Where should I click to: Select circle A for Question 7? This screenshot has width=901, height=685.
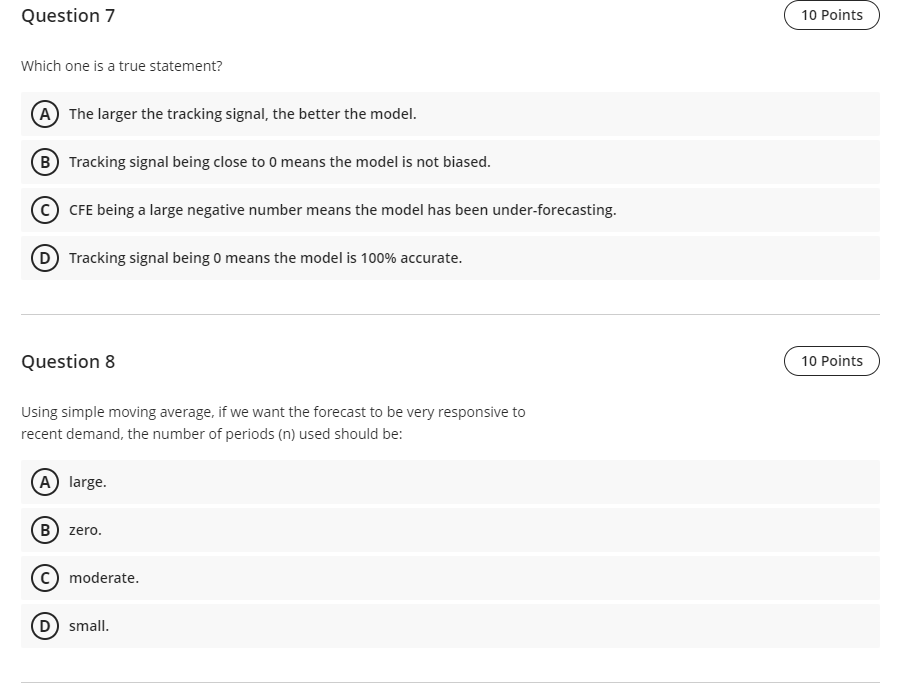click(x=45, y=114)
